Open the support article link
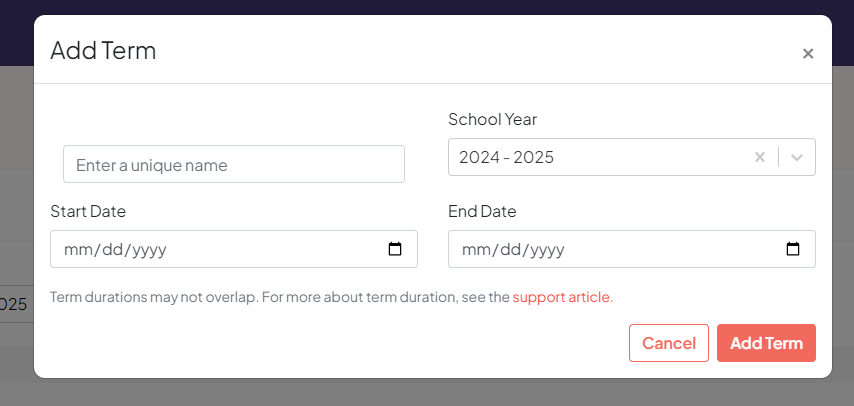 tap(563, 298)
